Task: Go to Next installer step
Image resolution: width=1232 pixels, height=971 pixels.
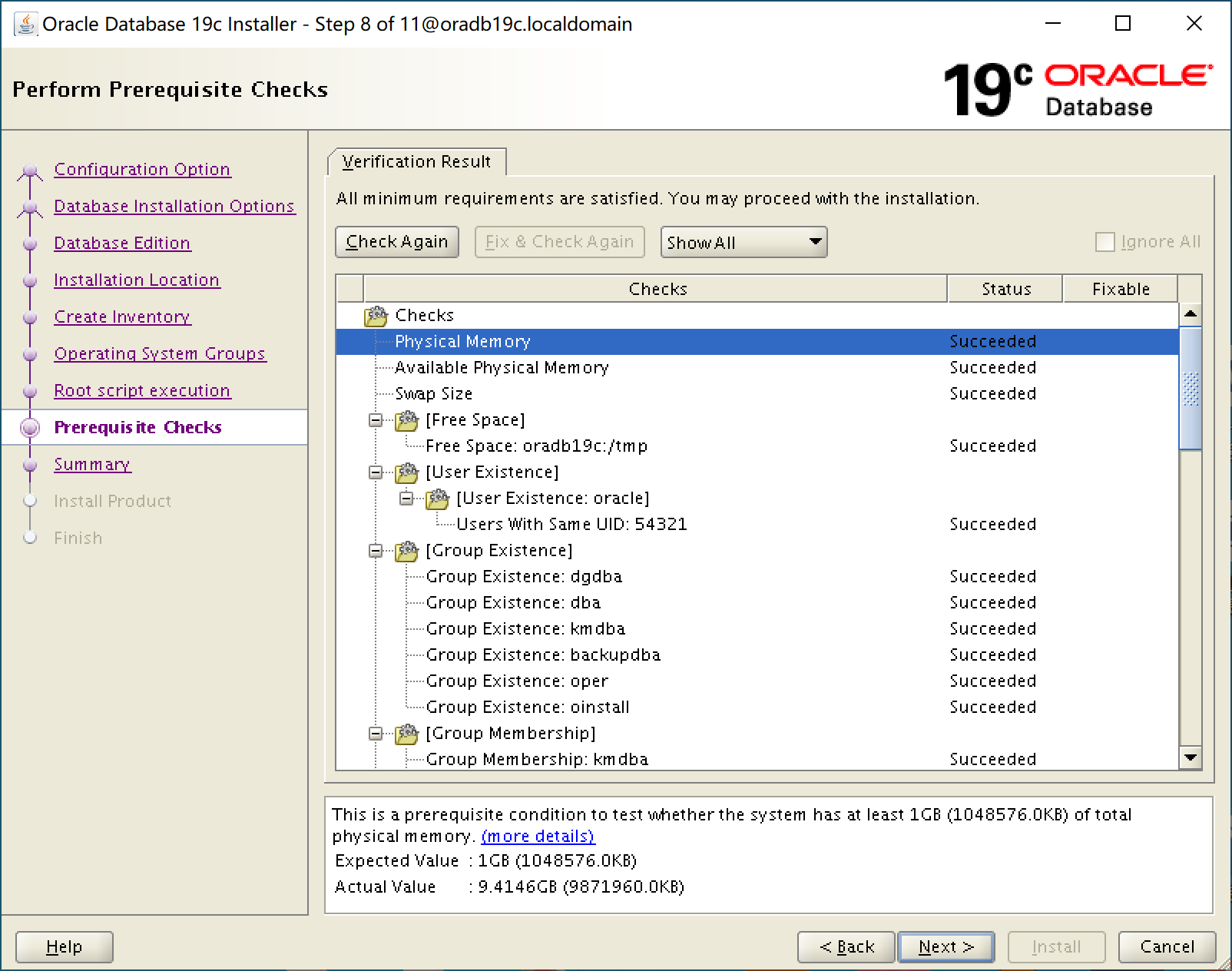Action: [x=946, y=946]
